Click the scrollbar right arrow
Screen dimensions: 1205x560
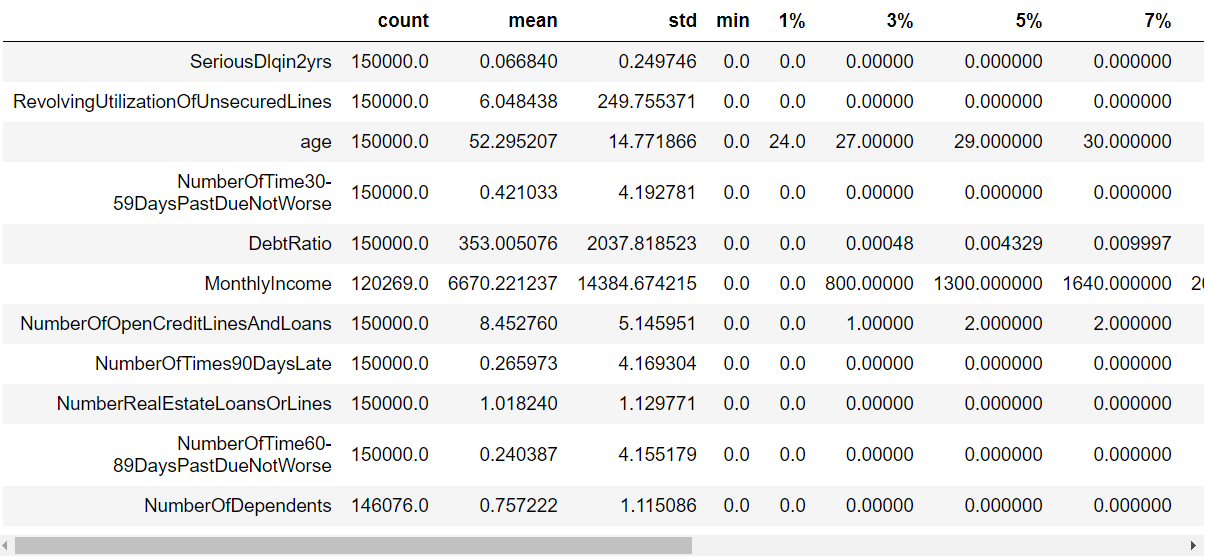[x=1194, y=546]
